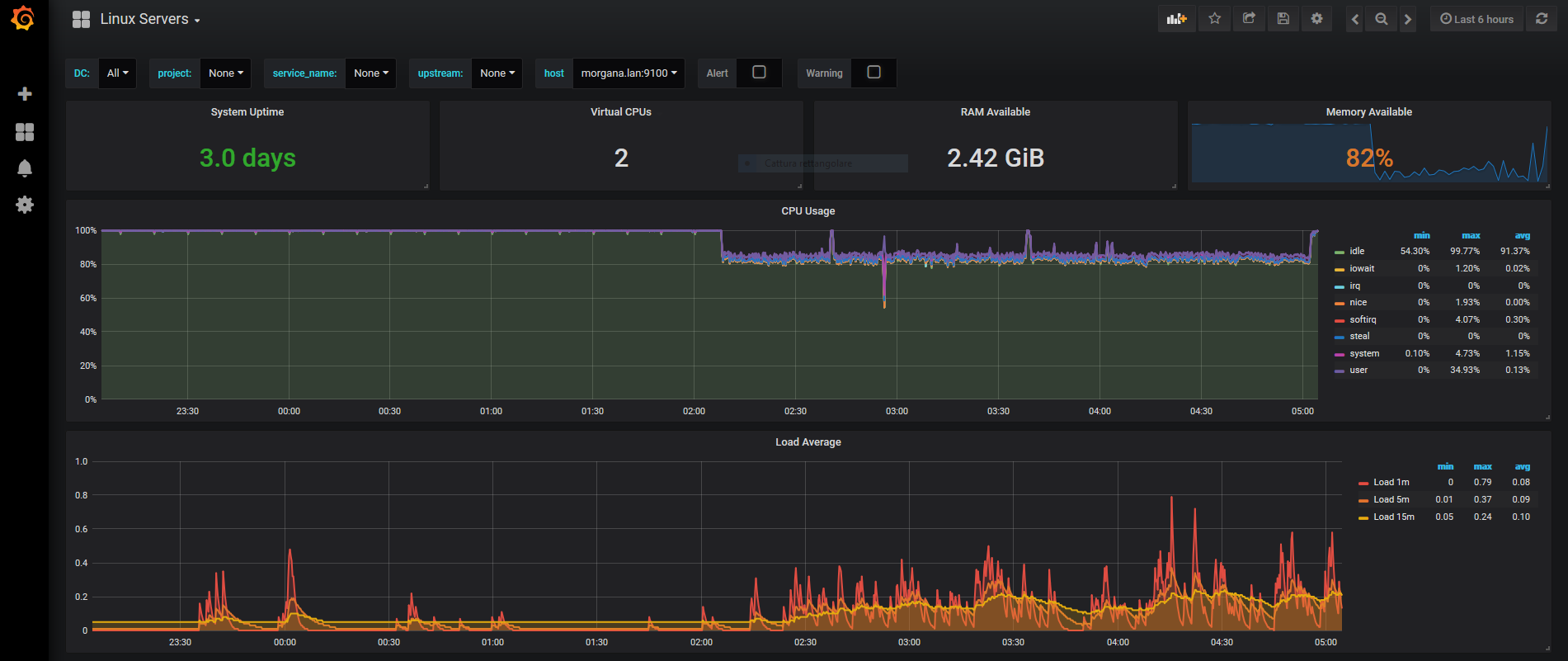
Task: Open the RAM Available panel title menu
Action: click(x=996, y=112)
